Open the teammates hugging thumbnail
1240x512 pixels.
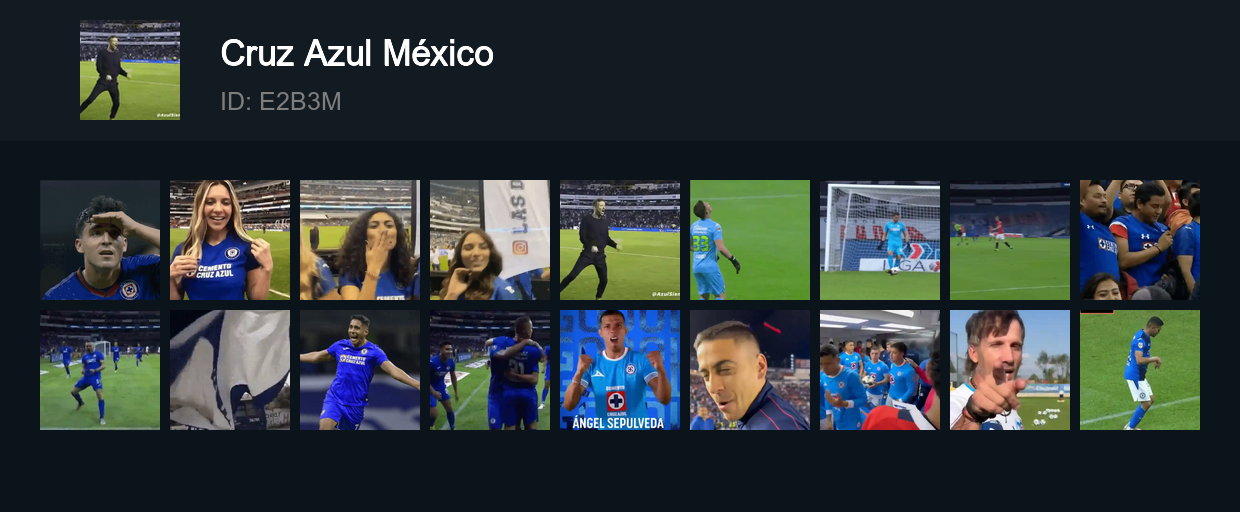pos(490,370)
